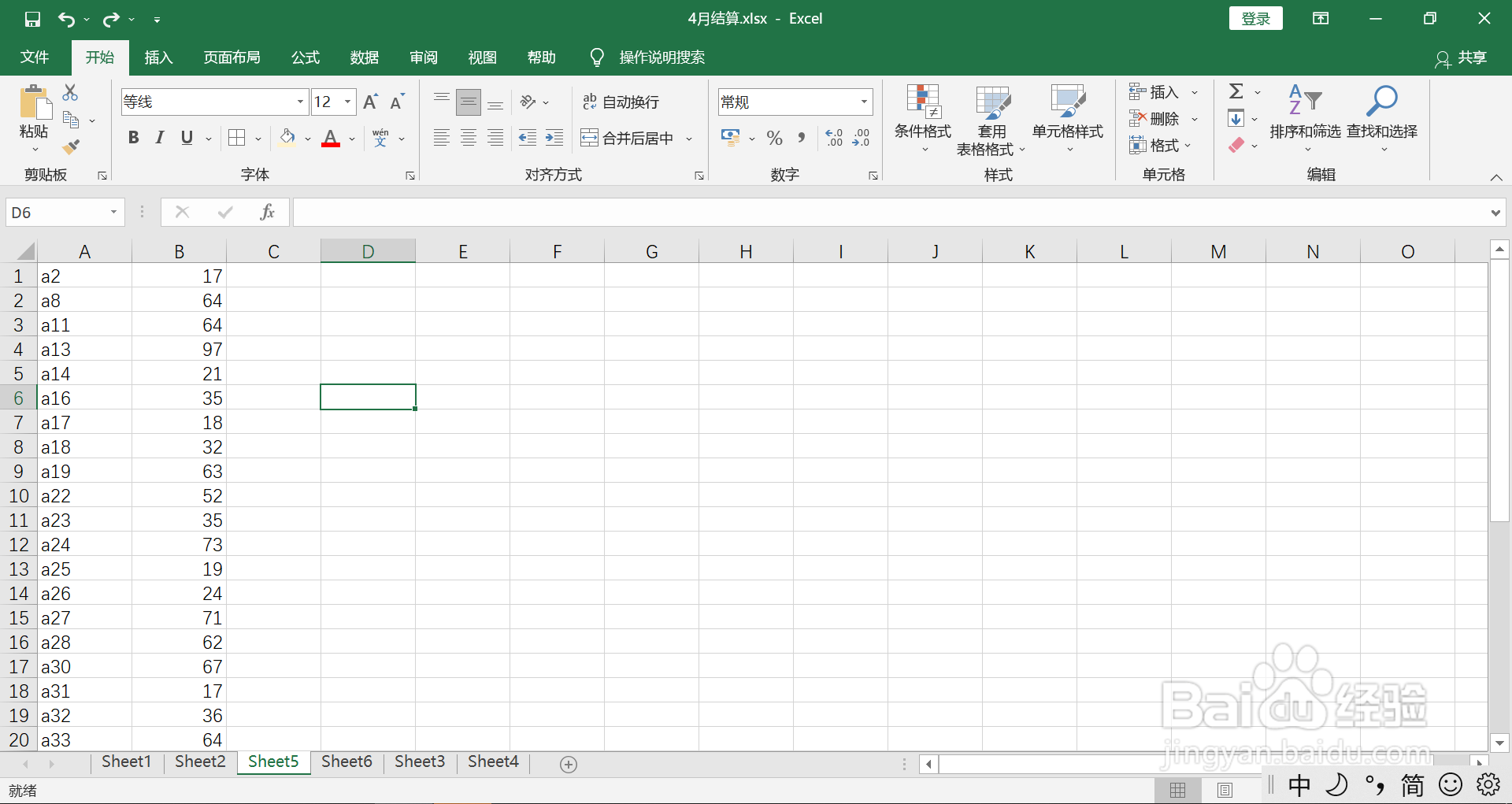Click the insert function fx icon

pos(267,212)
